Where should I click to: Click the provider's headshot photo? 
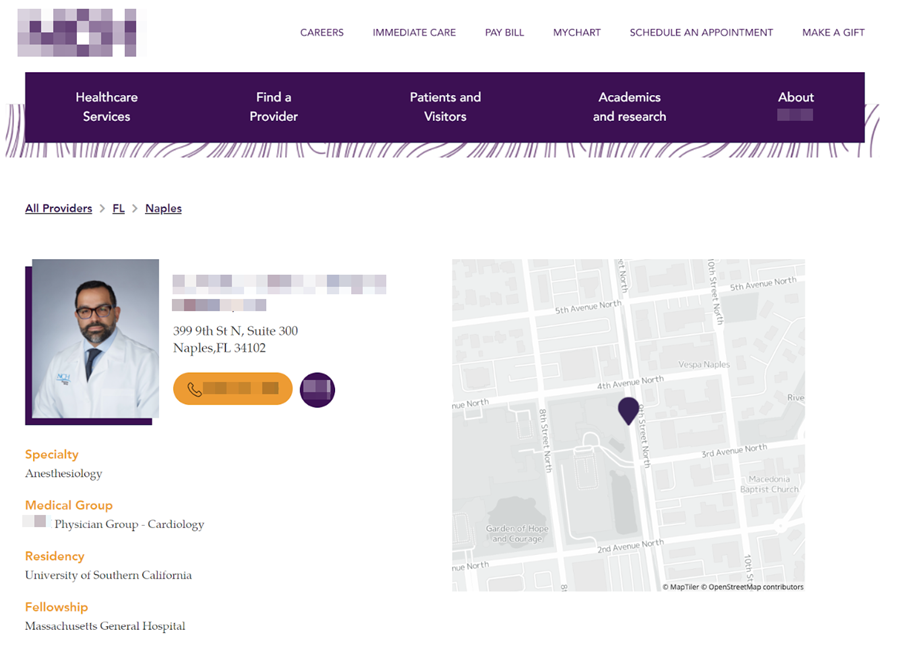click(x=95, y=338)
